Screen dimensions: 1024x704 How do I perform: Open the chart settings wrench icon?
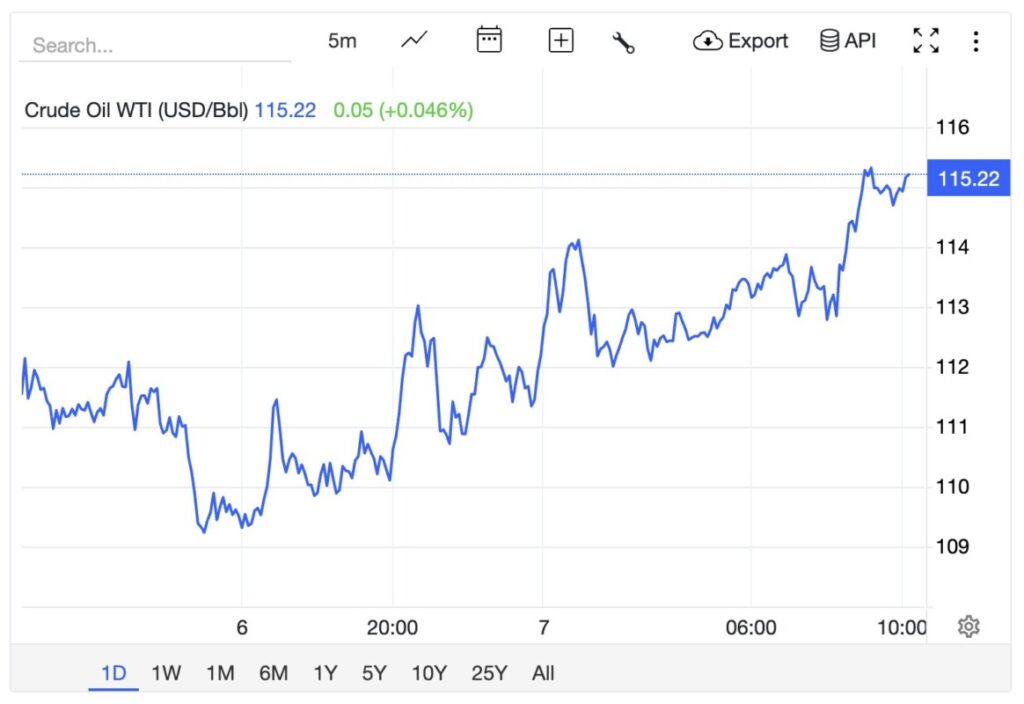tap(623, 41)
